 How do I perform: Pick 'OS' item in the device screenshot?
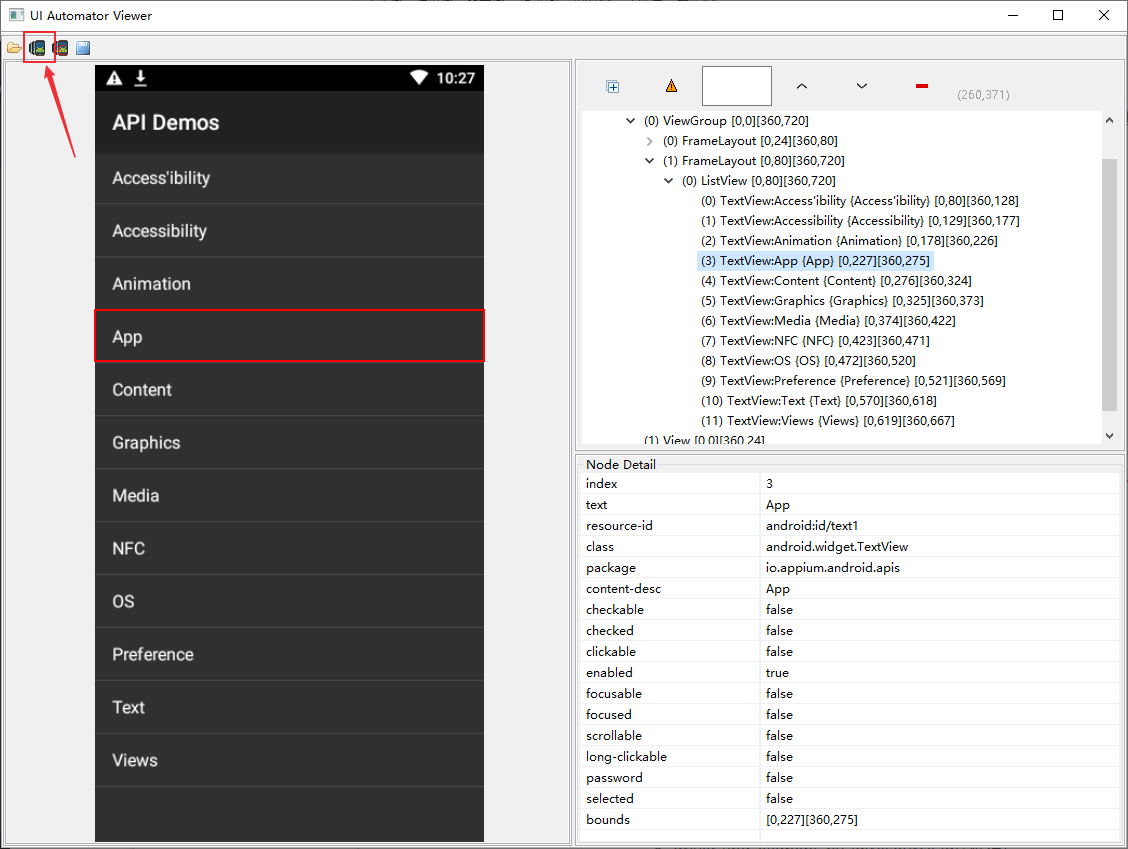coord(289,601)
